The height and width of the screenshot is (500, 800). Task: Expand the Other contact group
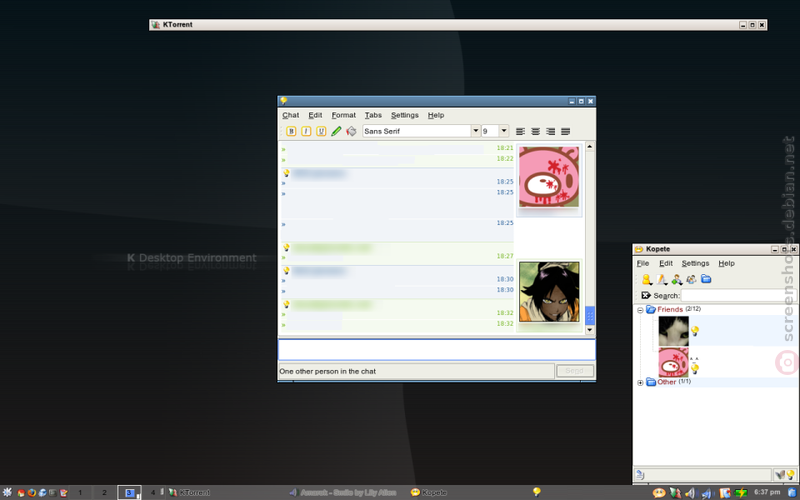pos(640,382)
